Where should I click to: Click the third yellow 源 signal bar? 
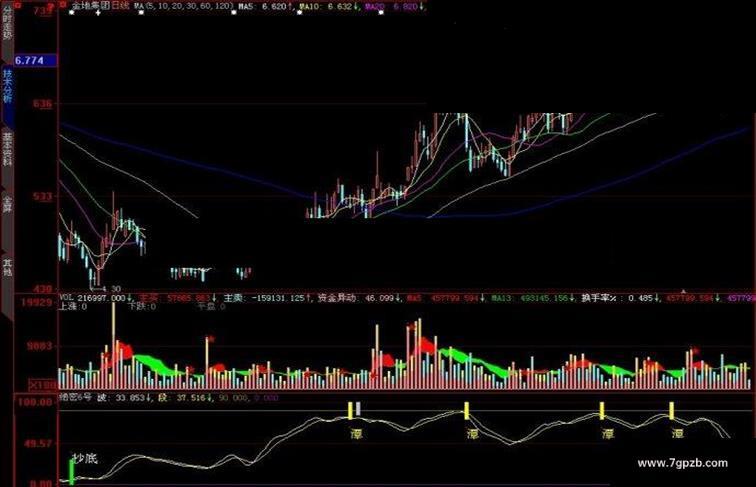pyautogui.click(x=602, y=410)
